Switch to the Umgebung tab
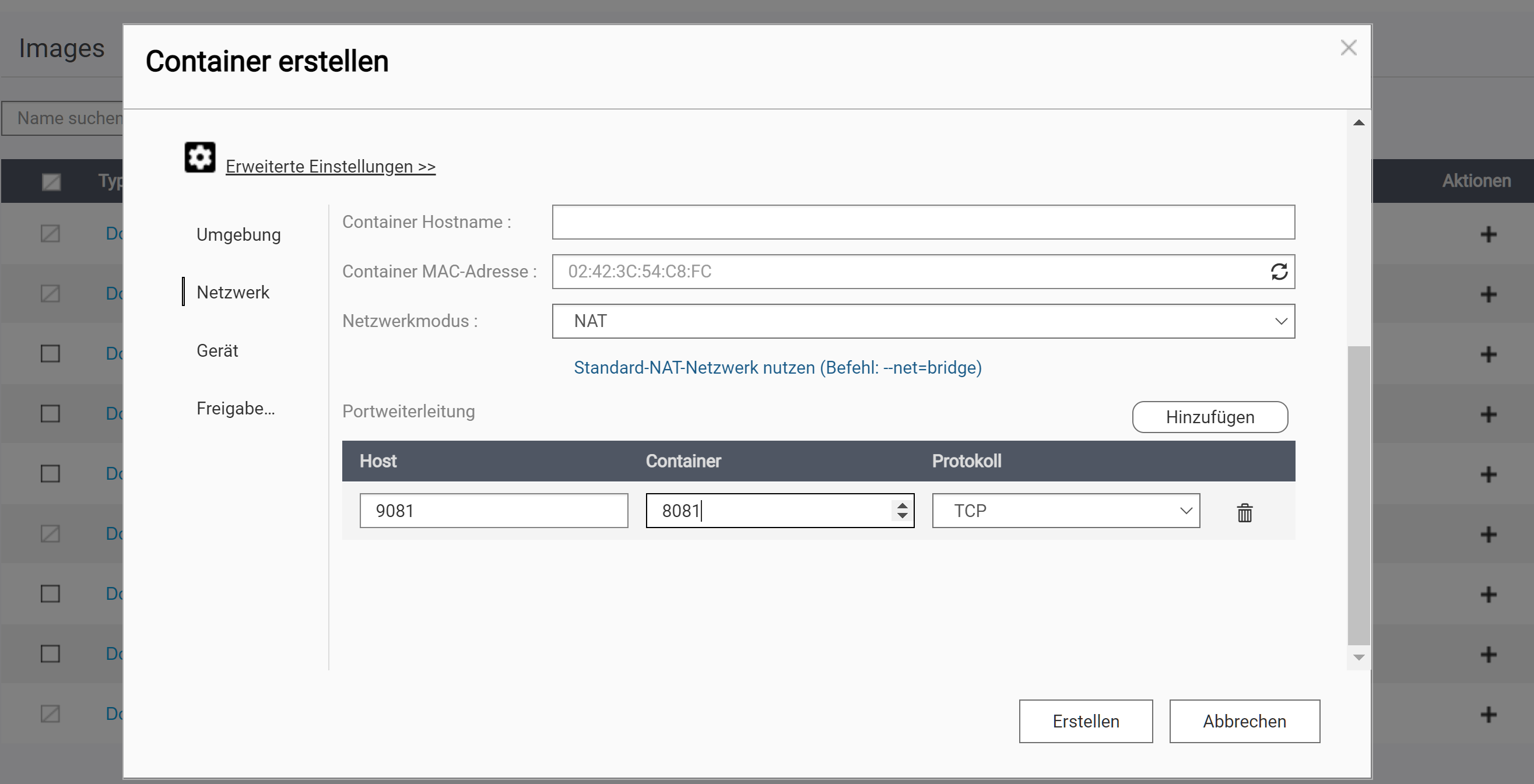This screenshot has height=784, width=1534. (x=238, y=234)
